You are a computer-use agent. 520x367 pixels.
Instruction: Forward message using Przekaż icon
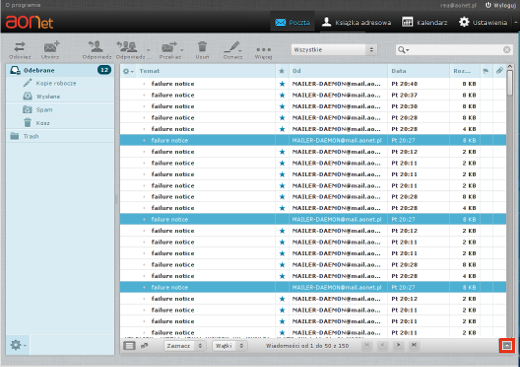(x=169, y=47)
